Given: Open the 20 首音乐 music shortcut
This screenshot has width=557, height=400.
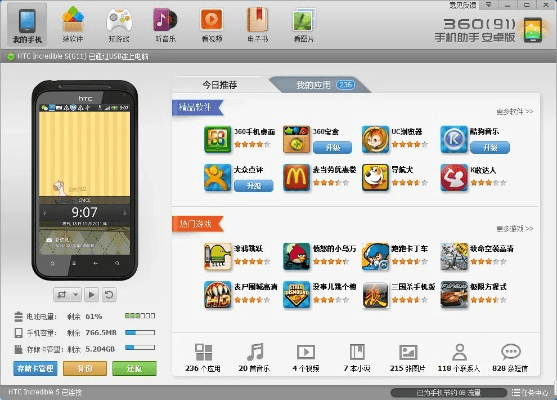Looking at the screenshot, I should 254,358.
